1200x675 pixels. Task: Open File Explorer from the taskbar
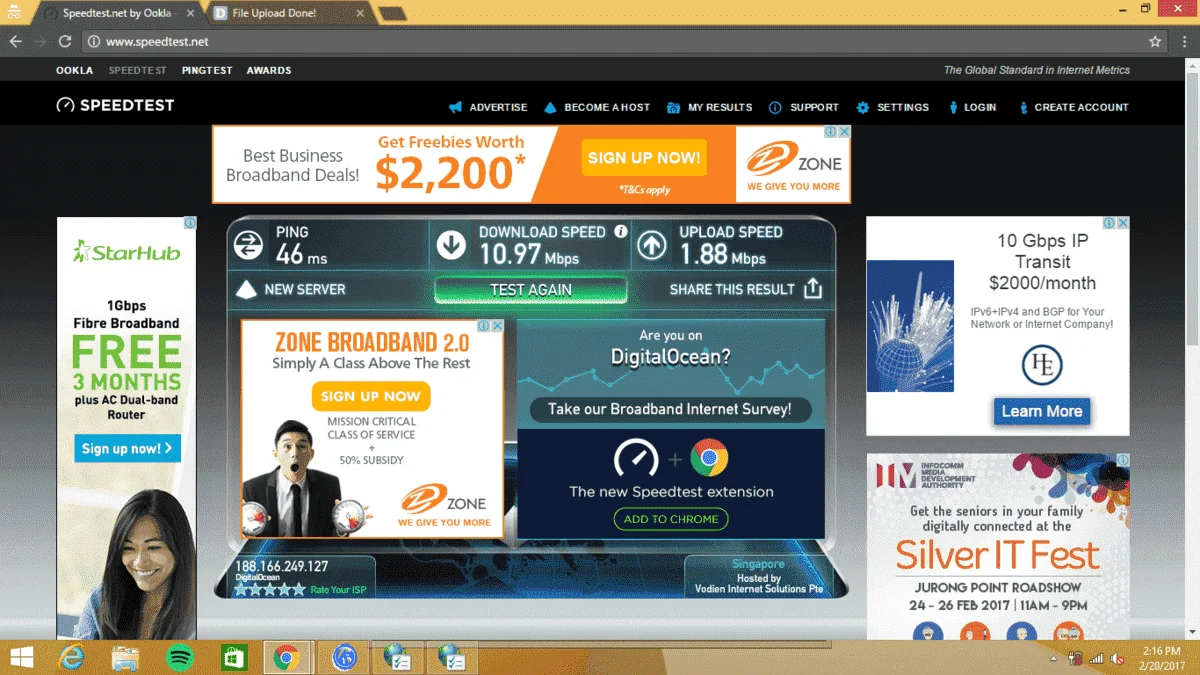[x=126, y=657]
